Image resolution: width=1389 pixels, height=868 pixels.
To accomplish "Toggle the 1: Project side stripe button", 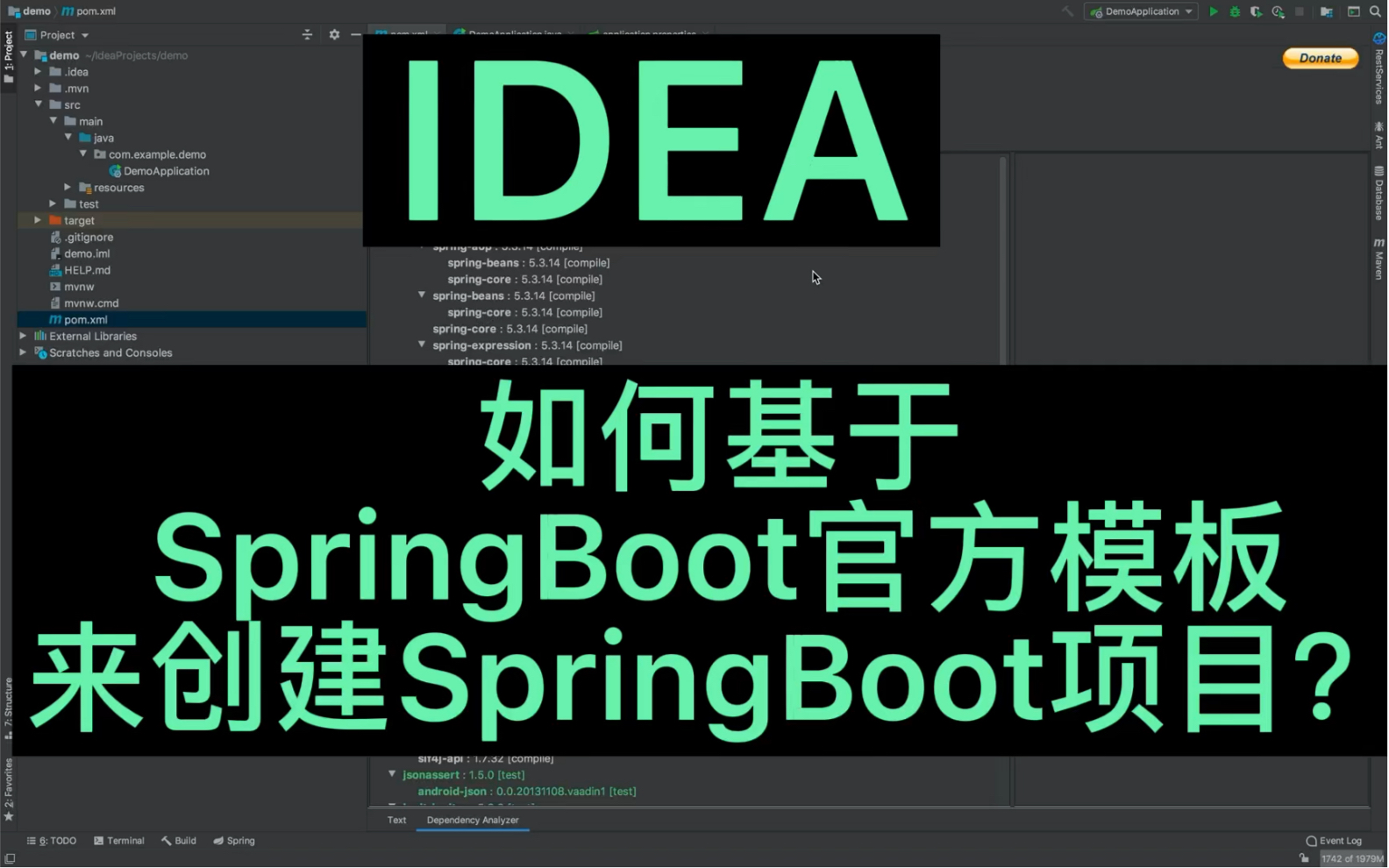I will 9,57.
